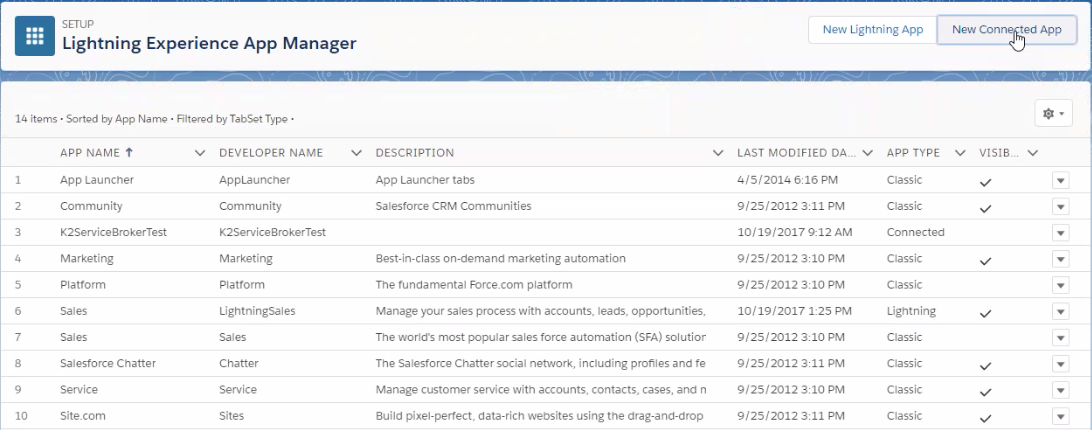Open the Description column chevron menu
Image resolution: width=1092 pixels, height=430 pixels.
click(718, 153)
